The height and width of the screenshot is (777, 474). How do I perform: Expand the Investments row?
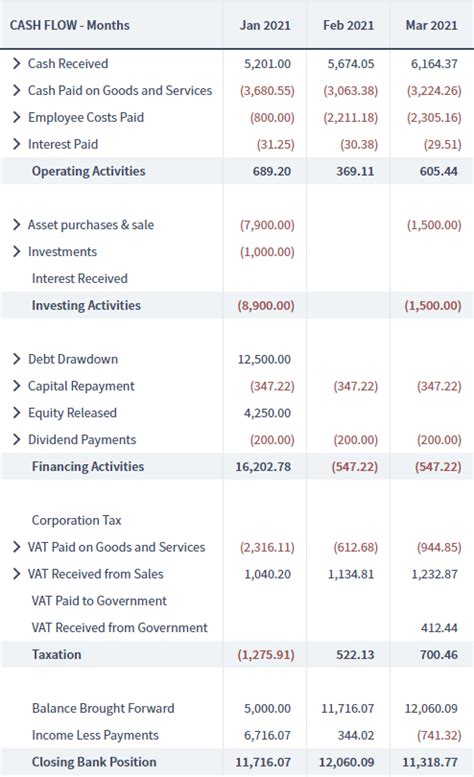tap(16, 251)
